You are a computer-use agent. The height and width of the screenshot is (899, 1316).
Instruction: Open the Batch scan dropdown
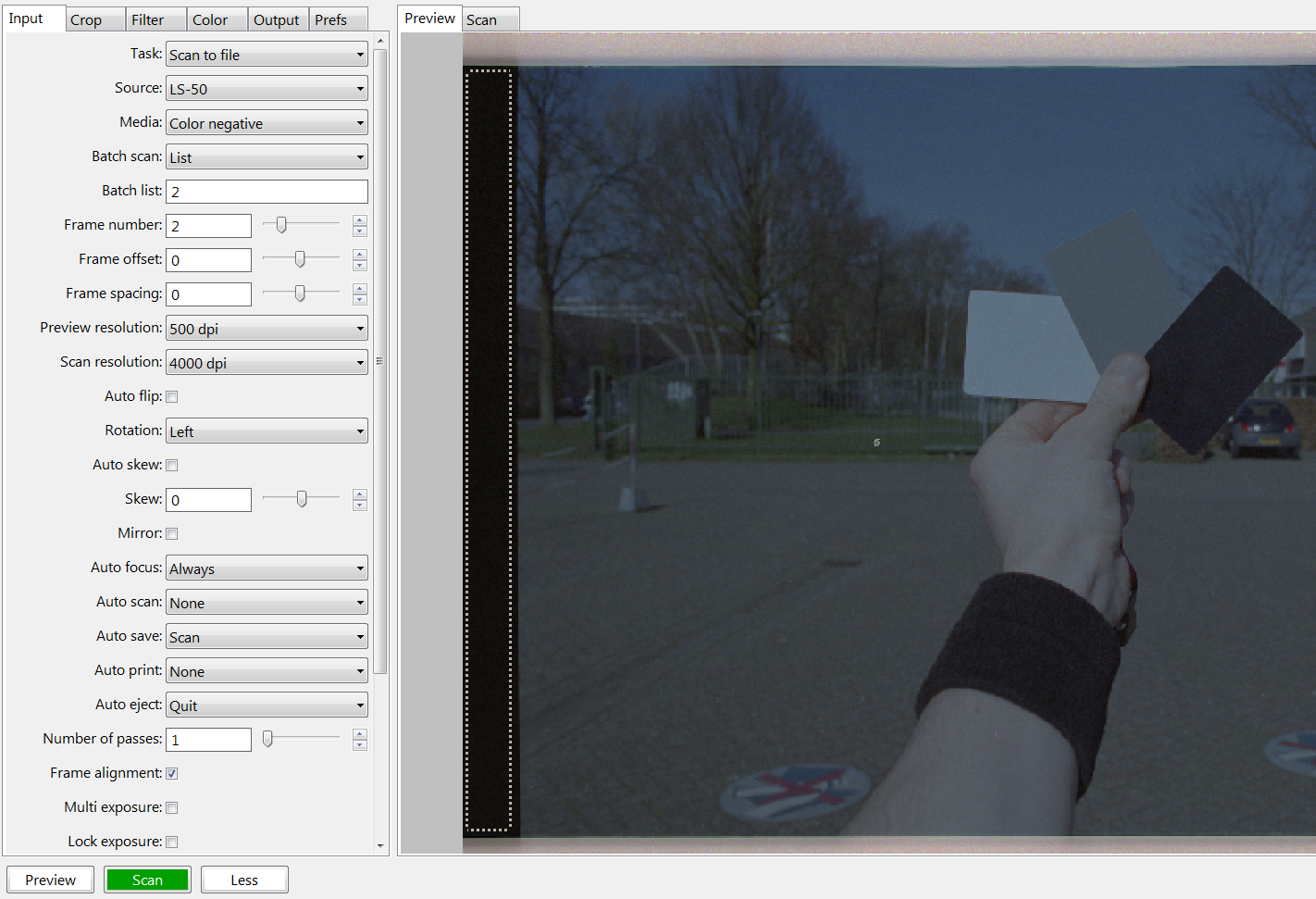click(x=266, y=156)
